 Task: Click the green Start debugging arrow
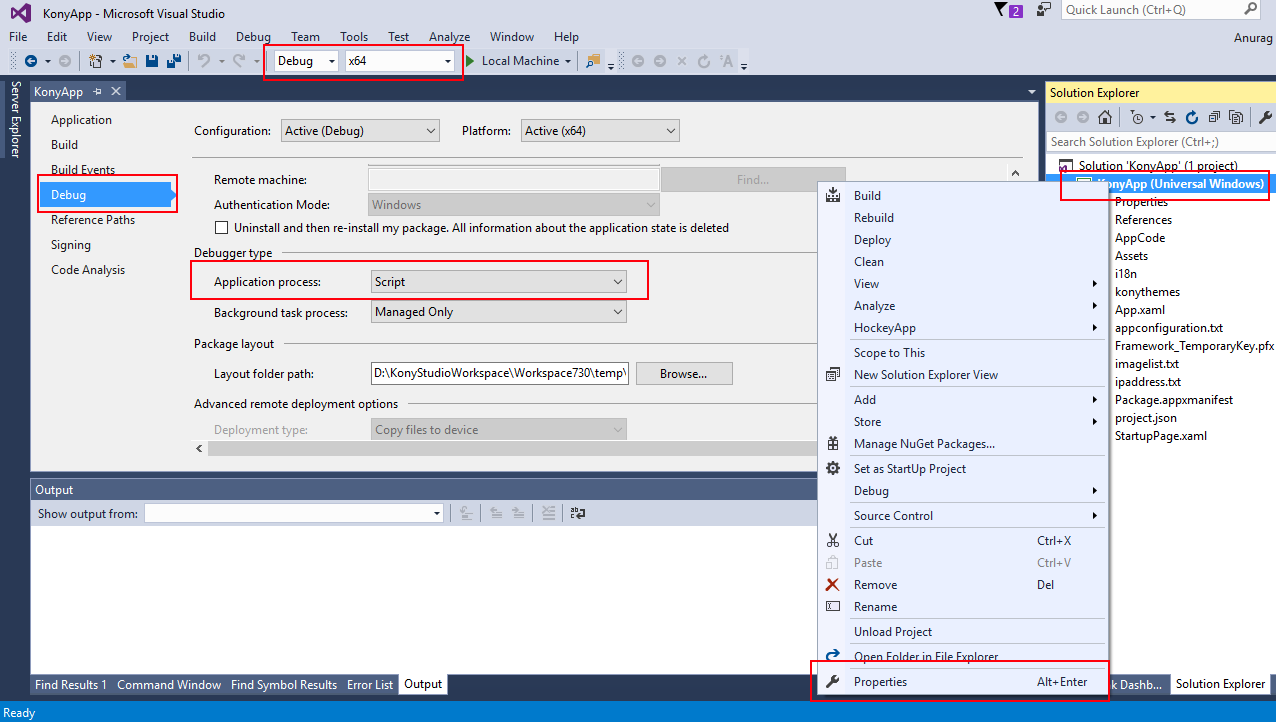(x=470, y=61)
